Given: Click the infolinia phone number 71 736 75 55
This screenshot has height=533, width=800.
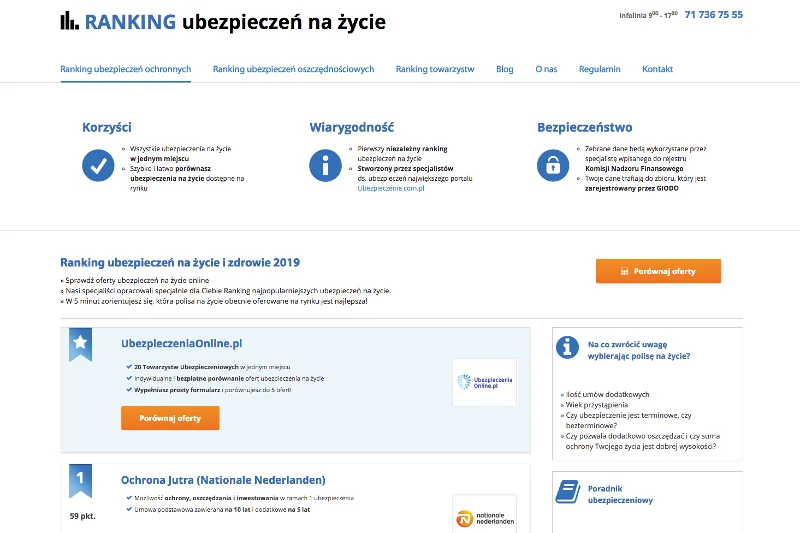Looking at the screenshot, I should point(713,15).
